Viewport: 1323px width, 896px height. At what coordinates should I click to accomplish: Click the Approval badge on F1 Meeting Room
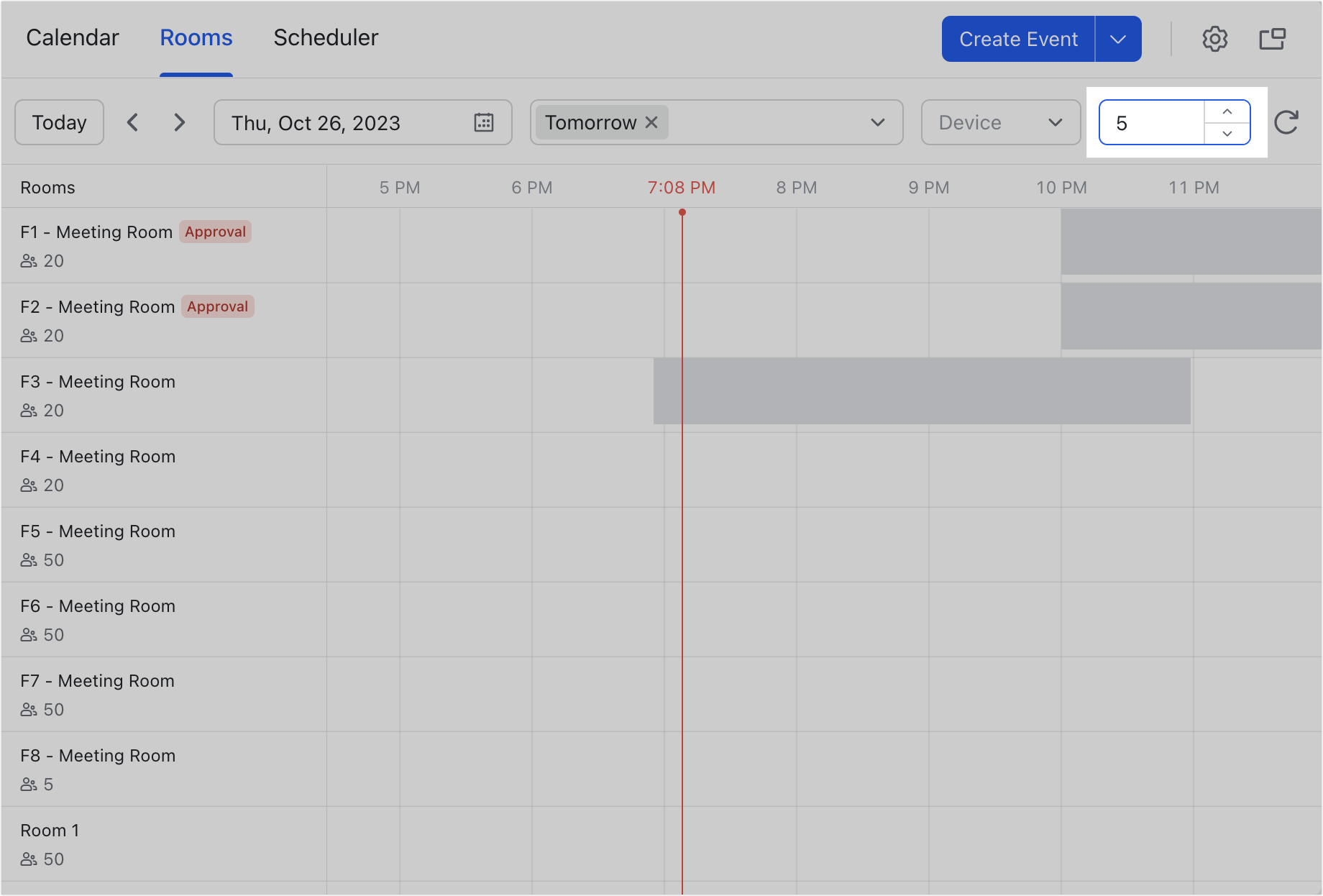point(215,232)
